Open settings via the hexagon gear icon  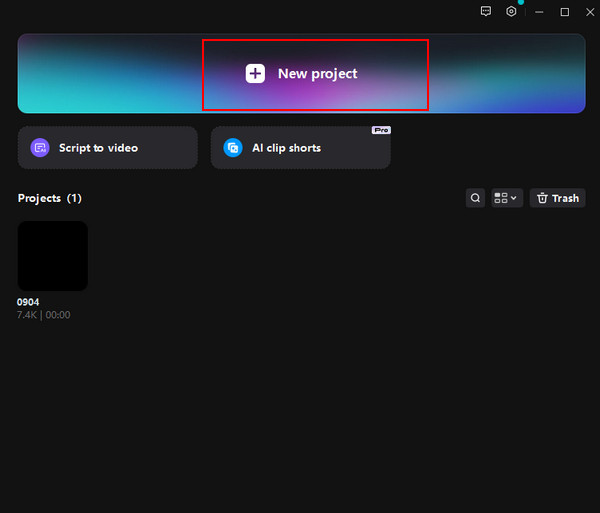[x=511, y=11]
